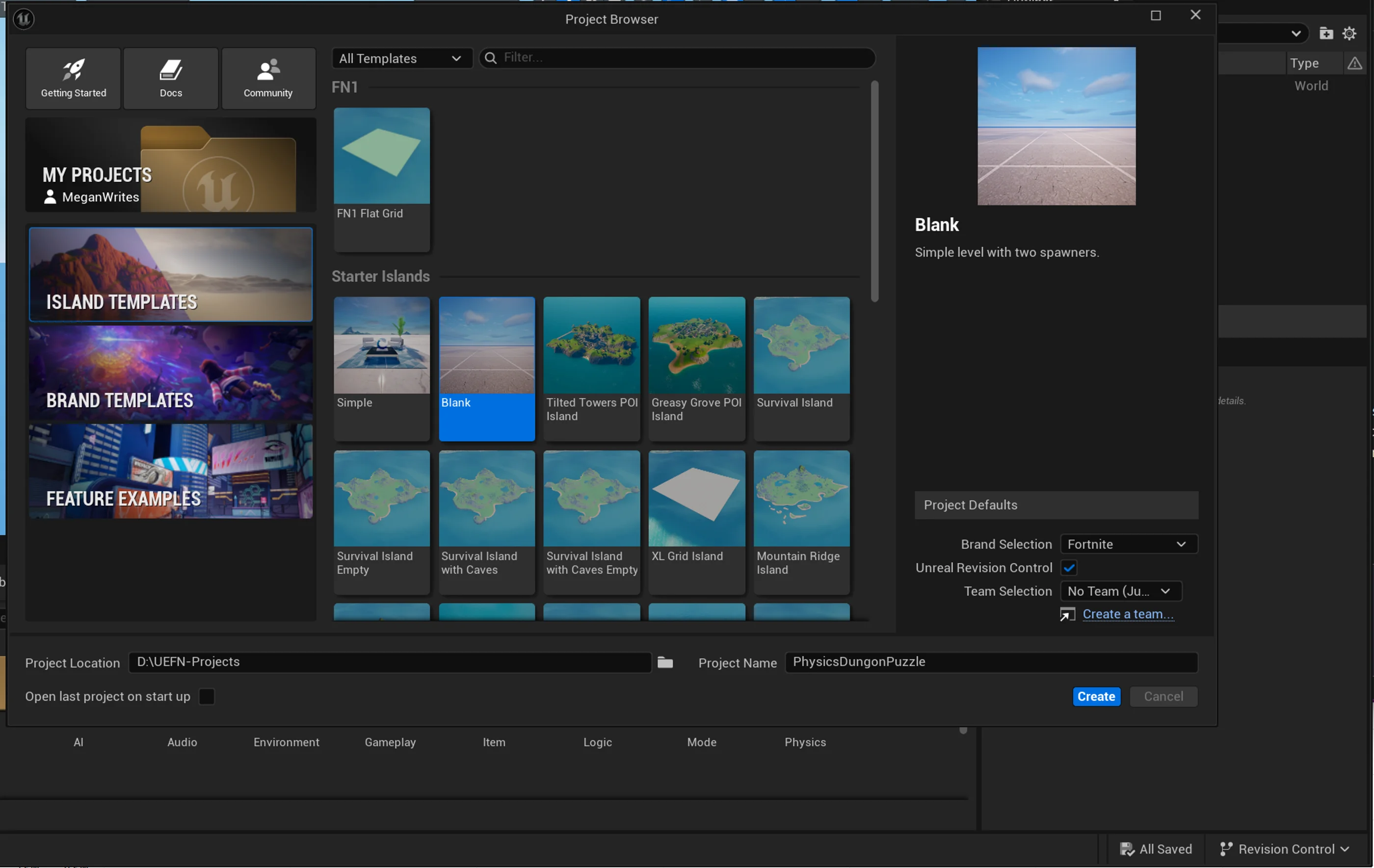The width and height of the screenshot is (1374, 868).
Task: Pick the XL Grid Island template
Action: [x=697, y=522]
